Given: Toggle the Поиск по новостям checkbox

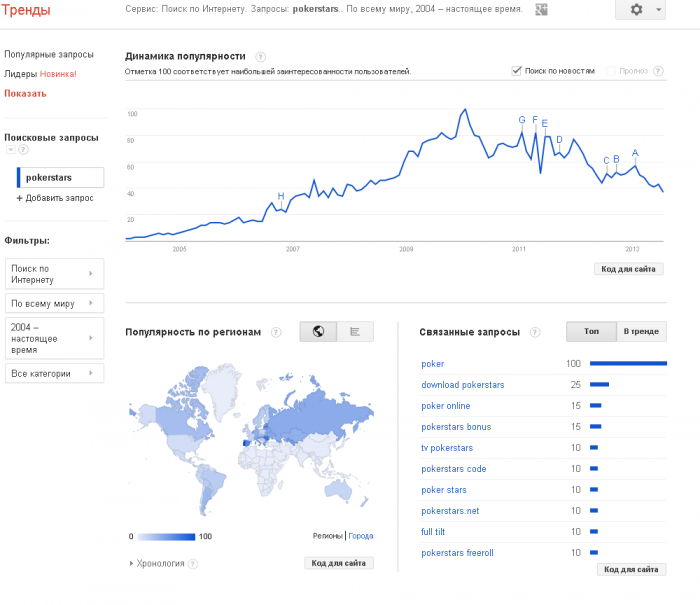Looking at the screenshot, I should pos(516,71).
